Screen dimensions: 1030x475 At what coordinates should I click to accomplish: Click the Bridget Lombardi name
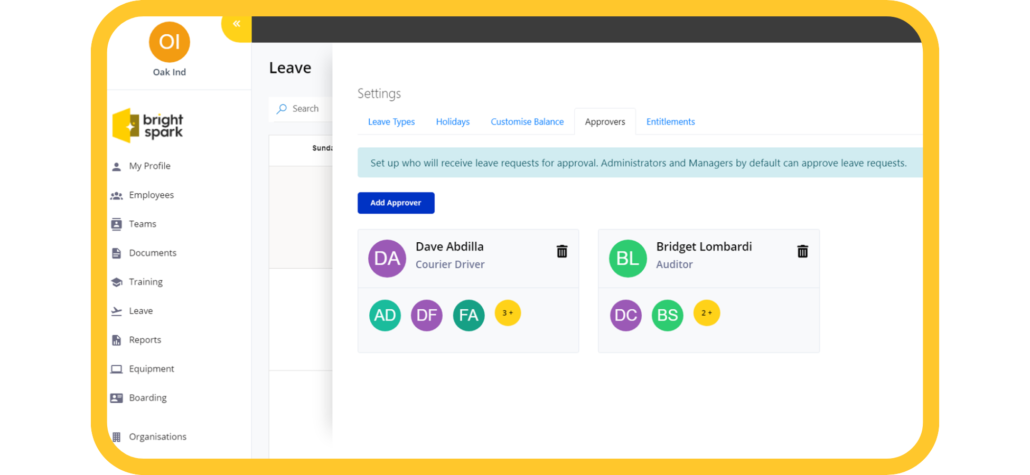tap(704, 247)
